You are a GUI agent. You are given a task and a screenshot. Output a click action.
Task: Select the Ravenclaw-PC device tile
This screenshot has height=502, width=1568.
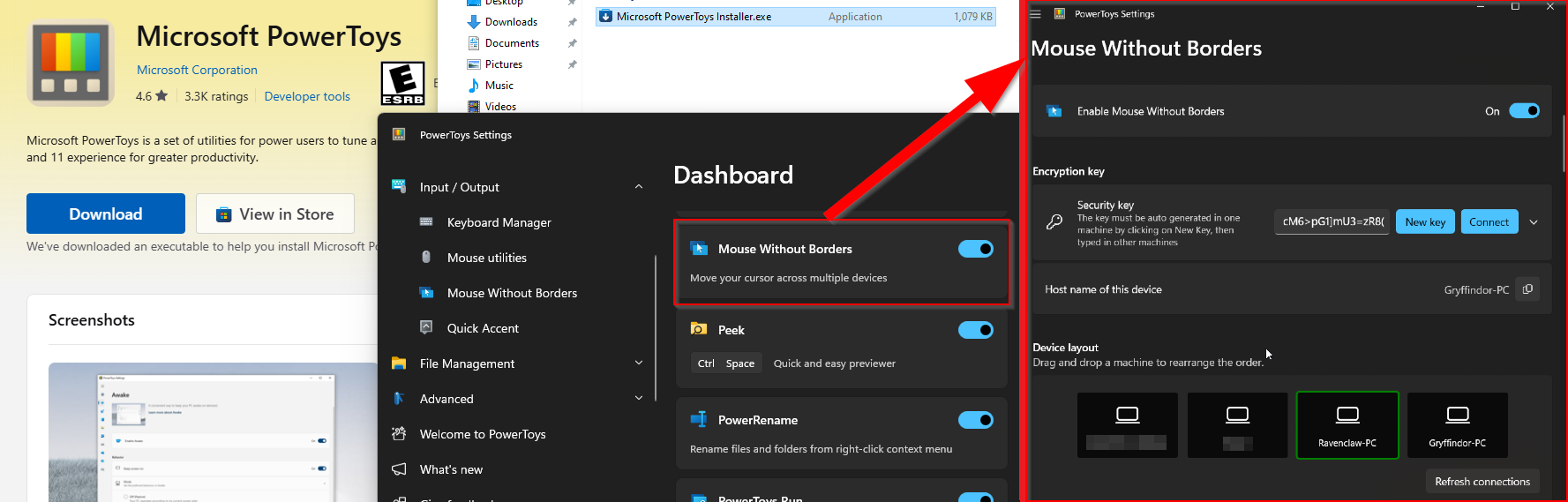coord(1347,425)
